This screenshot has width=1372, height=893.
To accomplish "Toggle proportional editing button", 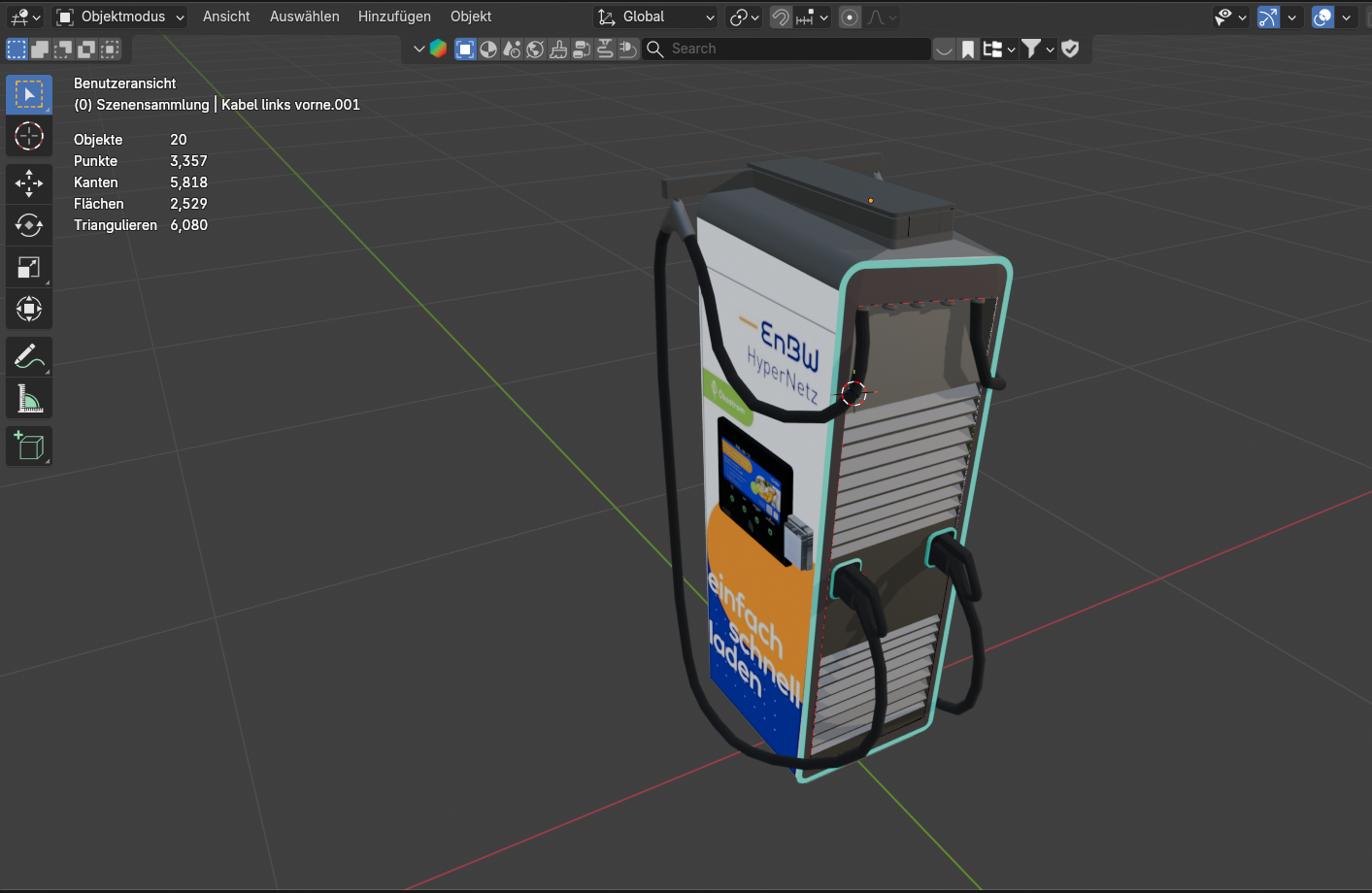I will (x=850, y=17).
